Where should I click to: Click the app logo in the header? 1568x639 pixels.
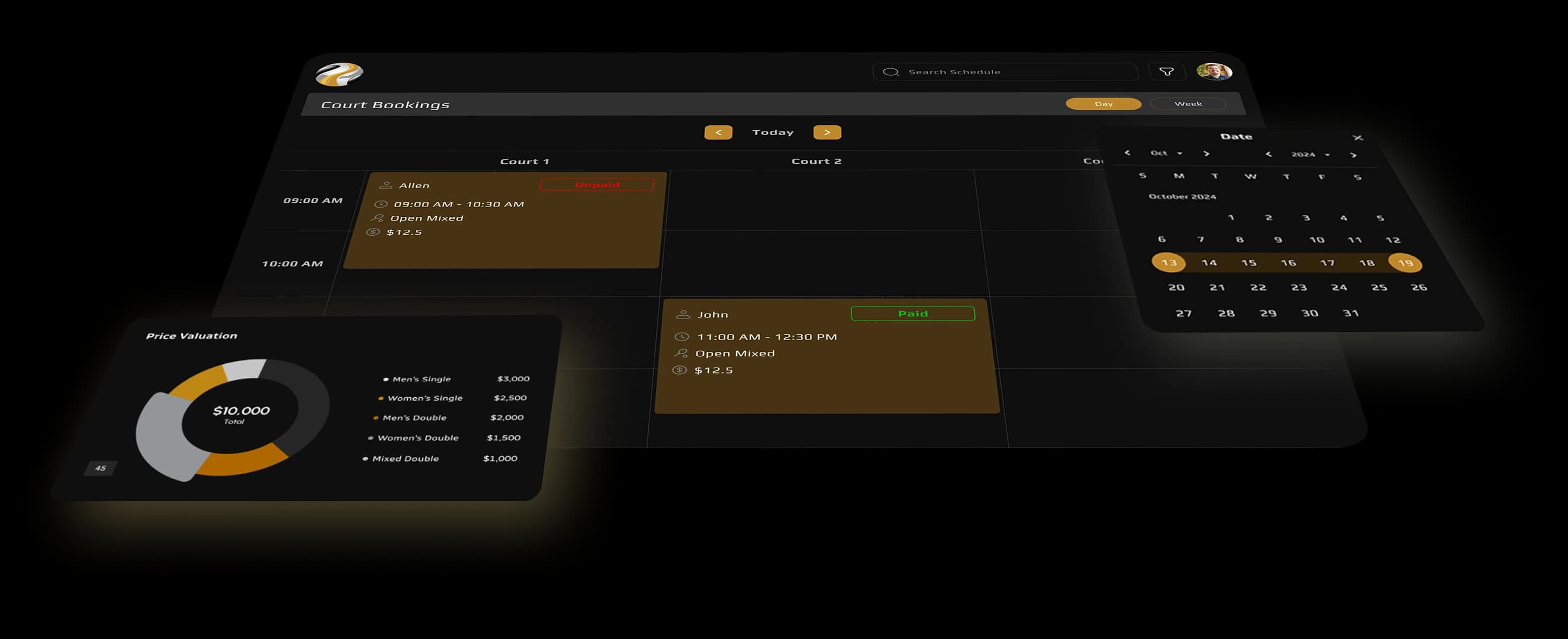339,74
